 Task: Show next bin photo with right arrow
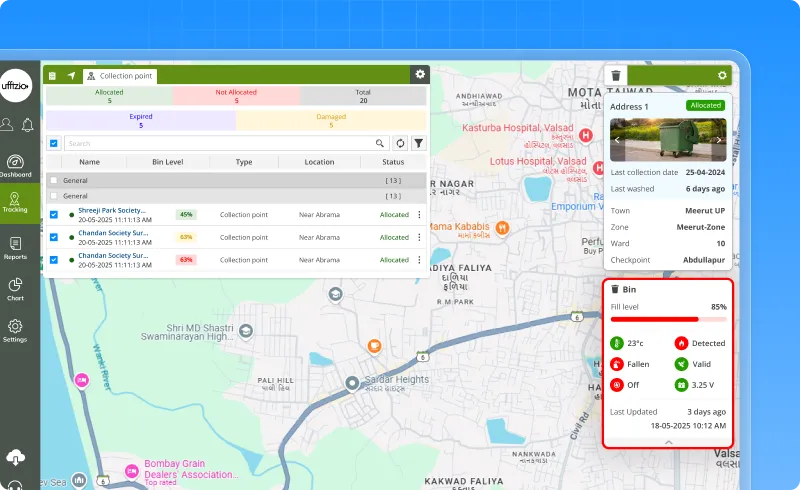click(719, 141)
